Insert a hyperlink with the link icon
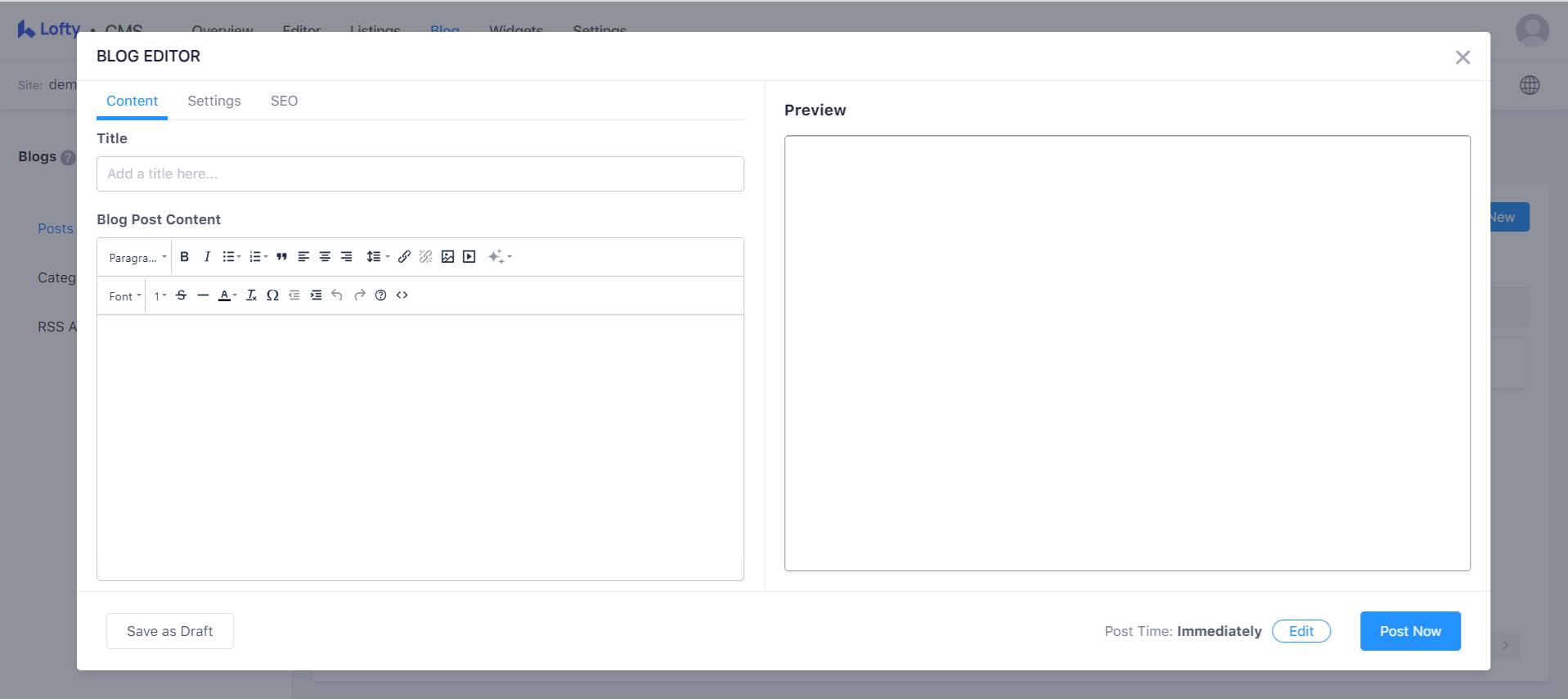The height and width of the screenshot is (699, 1568). tap(404, 257)
